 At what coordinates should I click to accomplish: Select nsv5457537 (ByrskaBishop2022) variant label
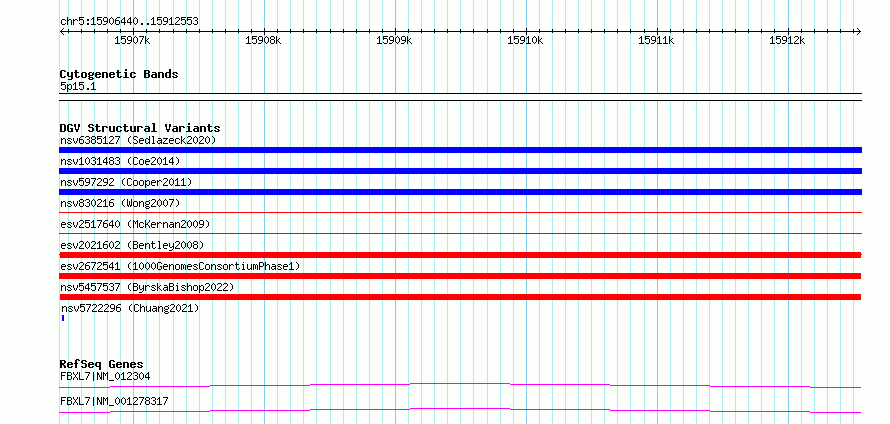(147, 287)
